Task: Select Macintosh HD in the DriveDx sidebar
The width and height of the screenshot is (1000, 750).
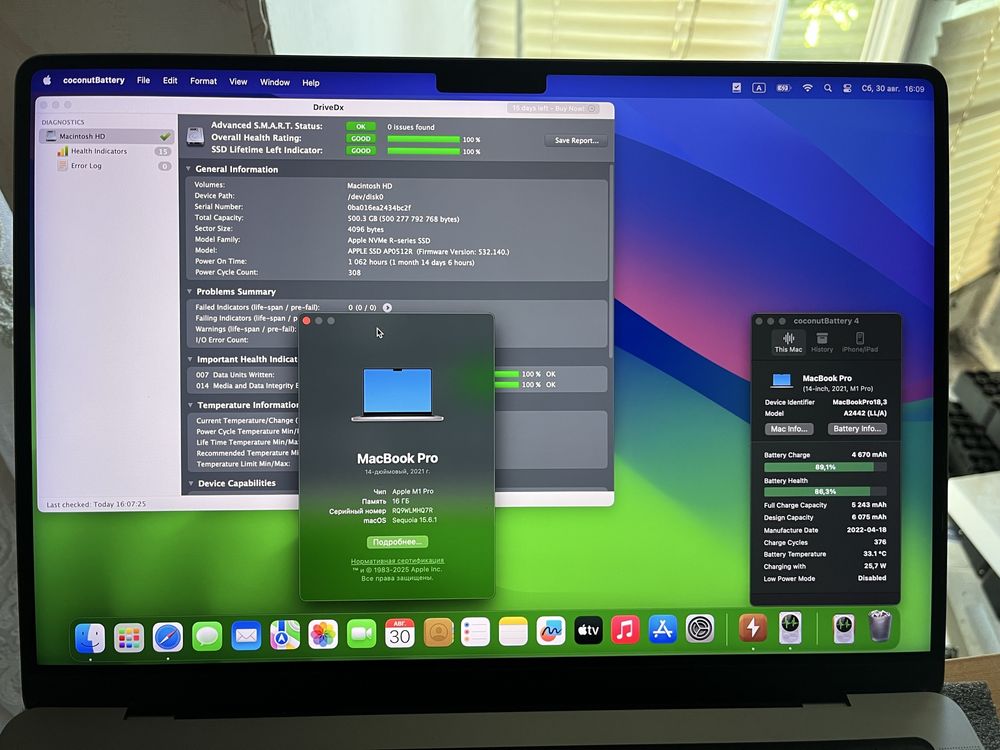Action: (106, 136)
